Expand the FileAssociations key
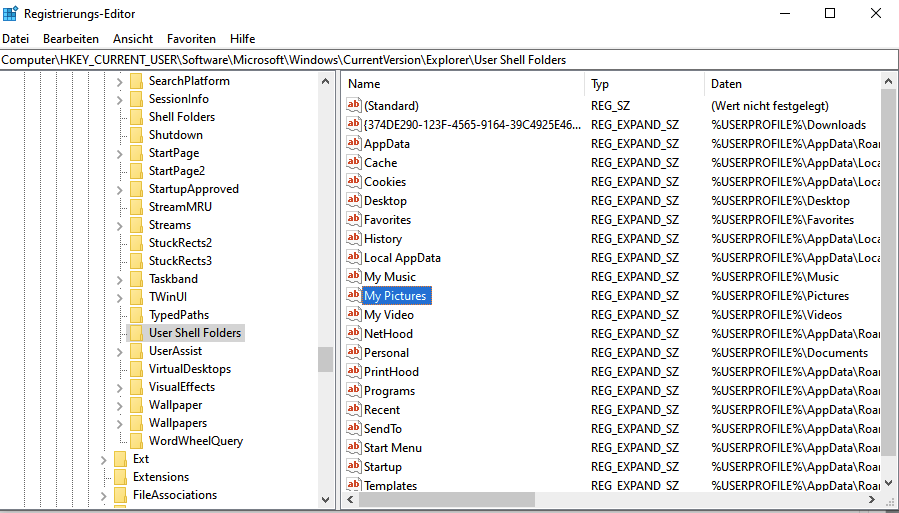The width and height of the screenshot is (899, 513). click(x=103, y=495)
